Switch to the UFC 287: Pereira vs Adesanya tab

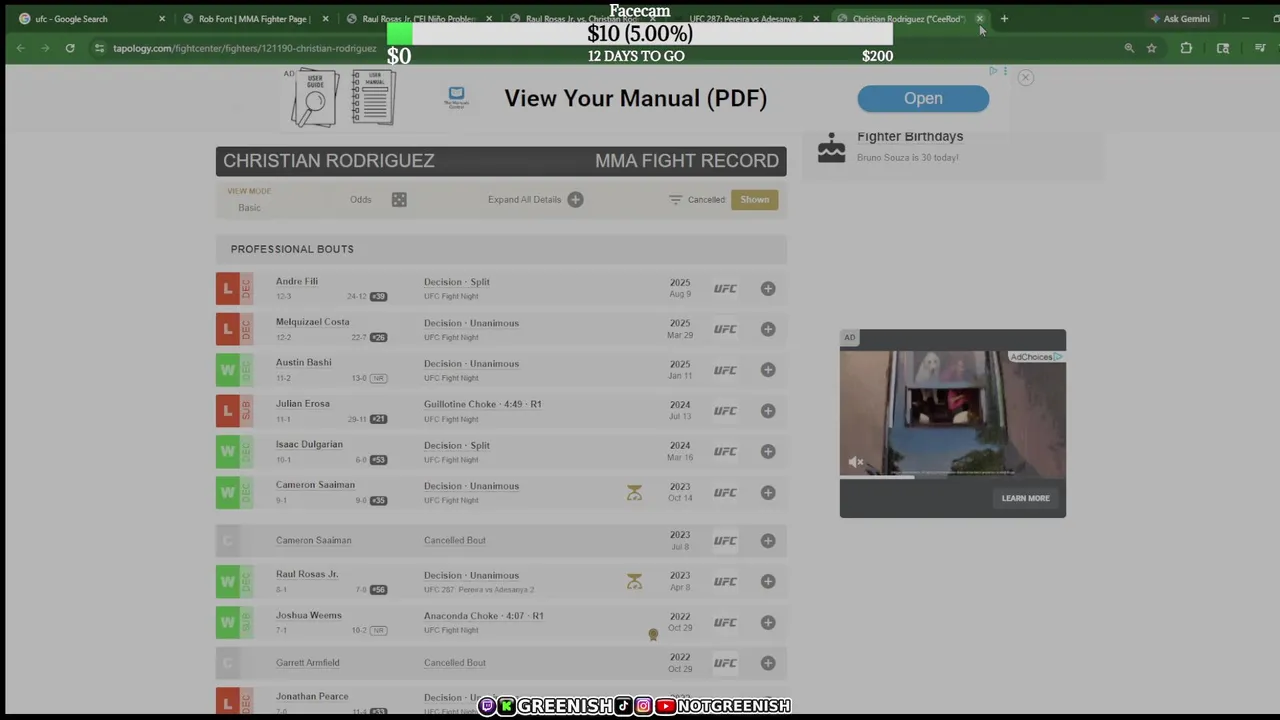pyautogui.click(x=745, y=19)
